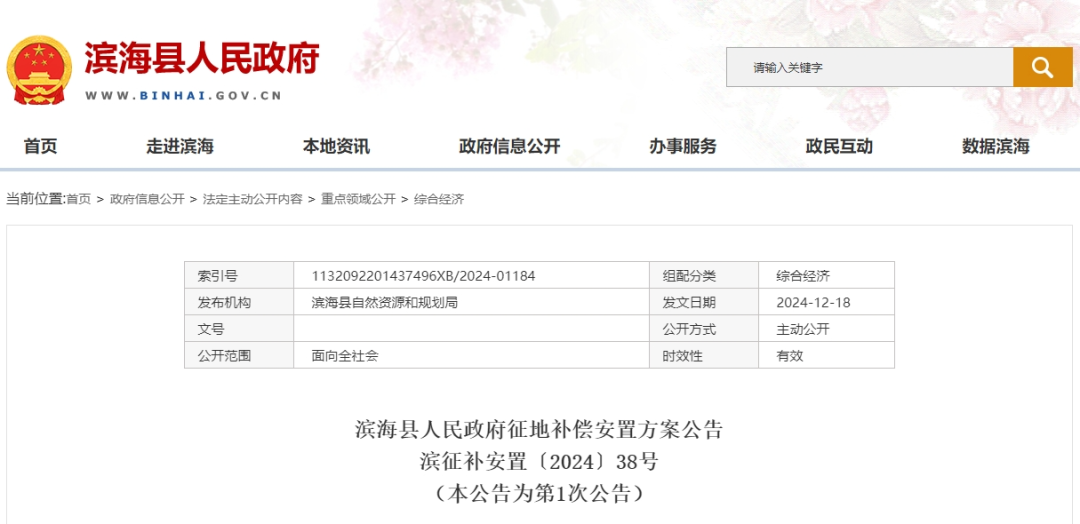
Task: Click the article title 滨海县人民政府征地补偿安置方案公告
Action: [539, 430]
